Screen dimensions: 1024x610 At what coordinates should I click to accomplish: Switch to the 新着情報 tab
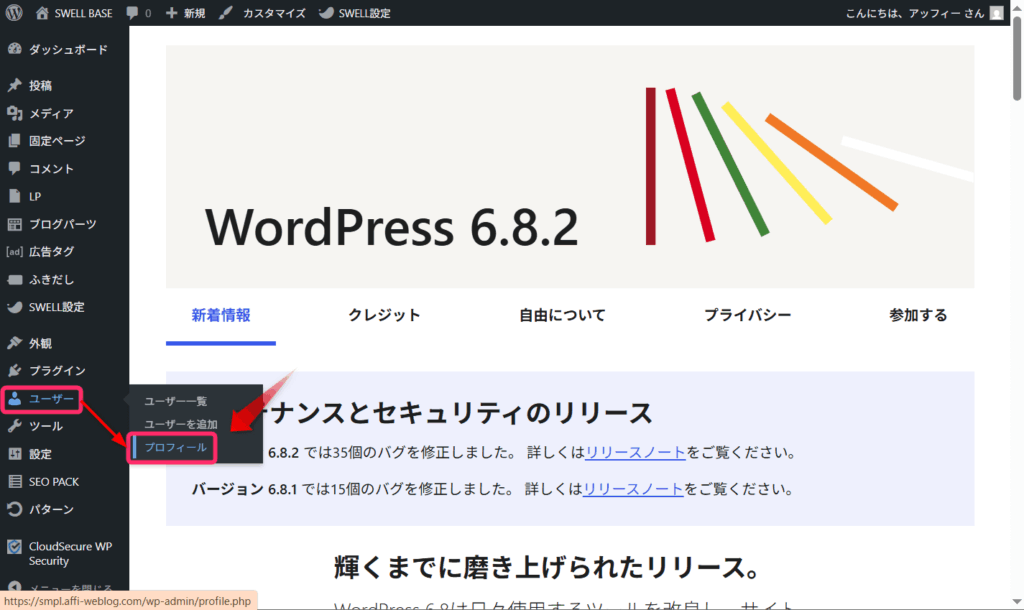(x=221, y=315)
